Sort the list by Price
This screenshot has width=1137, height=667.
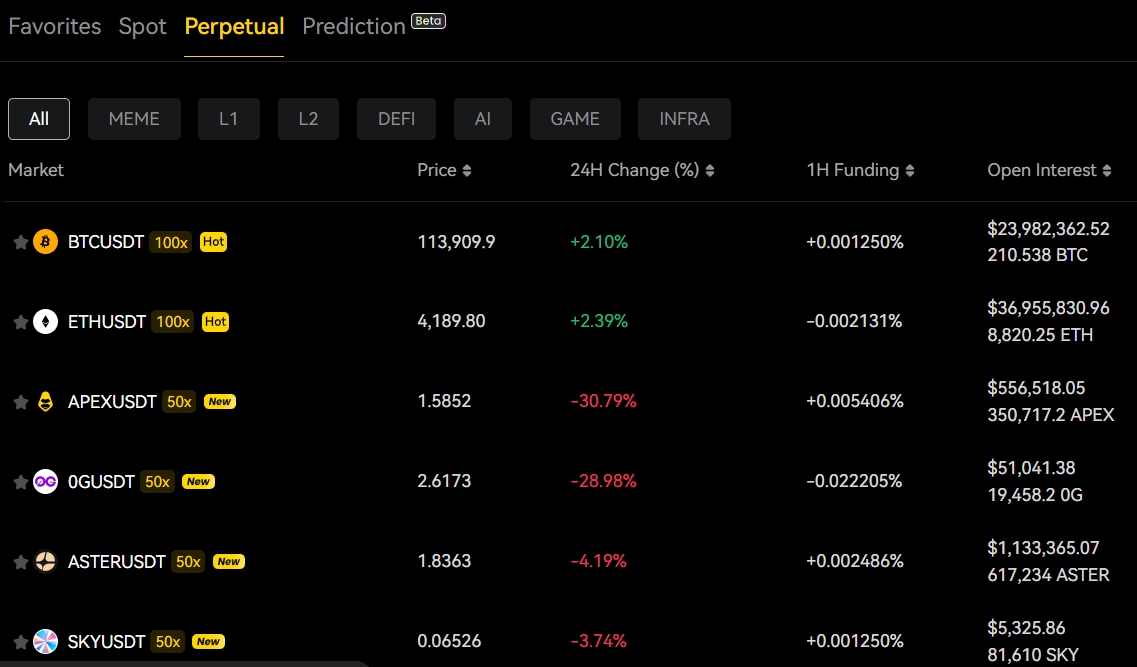click(x=445, y=170)
